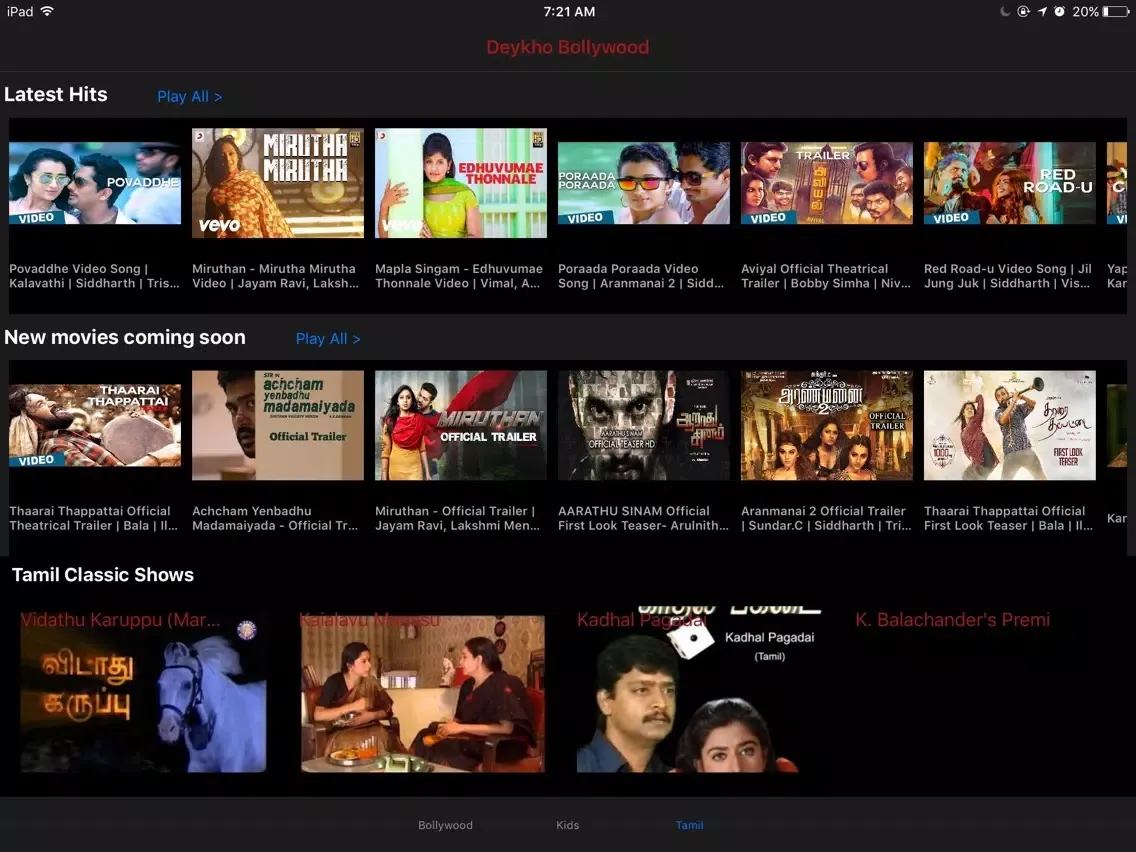1136x852 pixels.
Task: Open the Bollywood tab
Action: click(445, 824)
